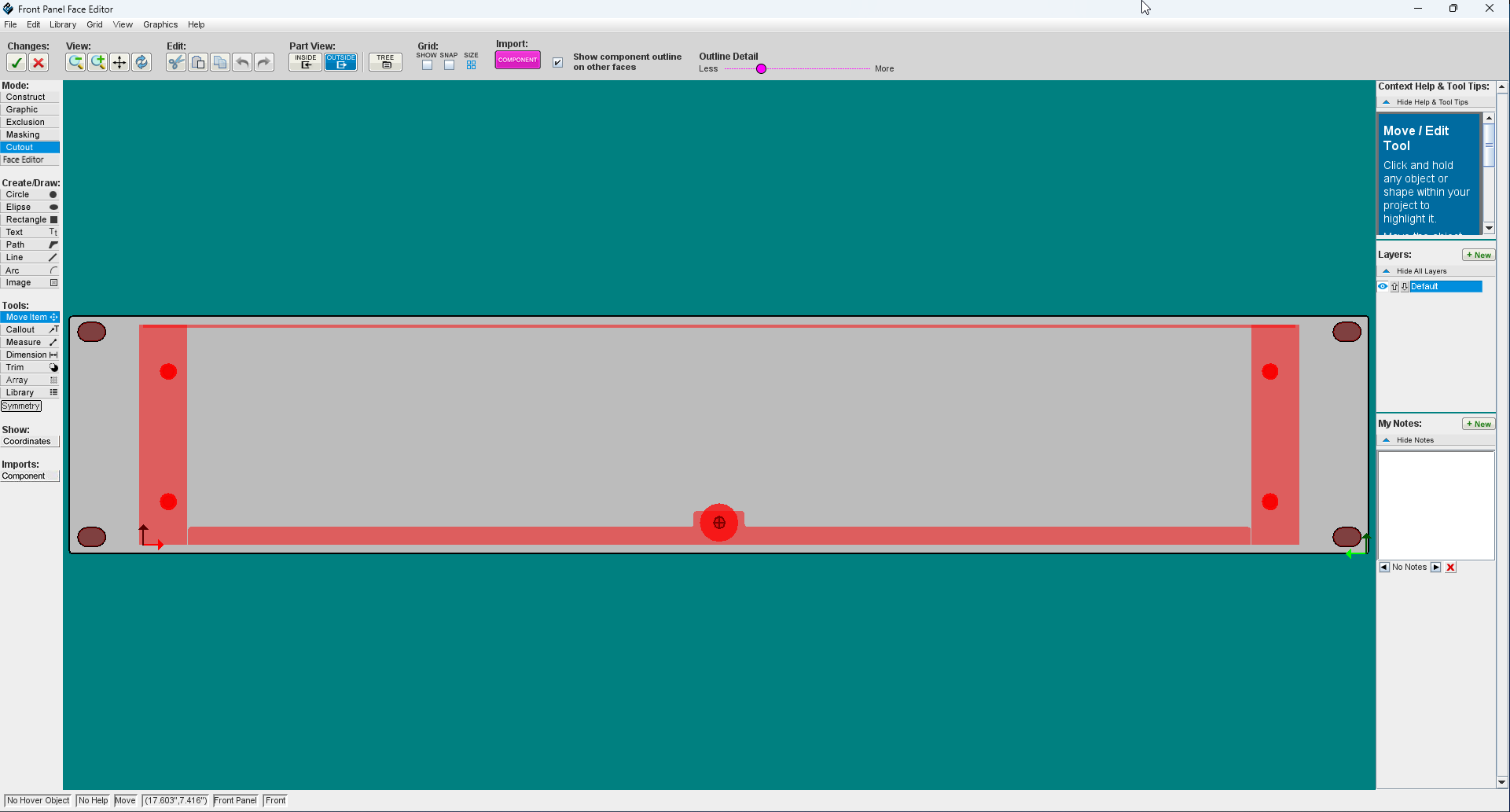Open the Library menu
Image resolution: width=1510 pixels, height=812 pixels.
(63, 24)
